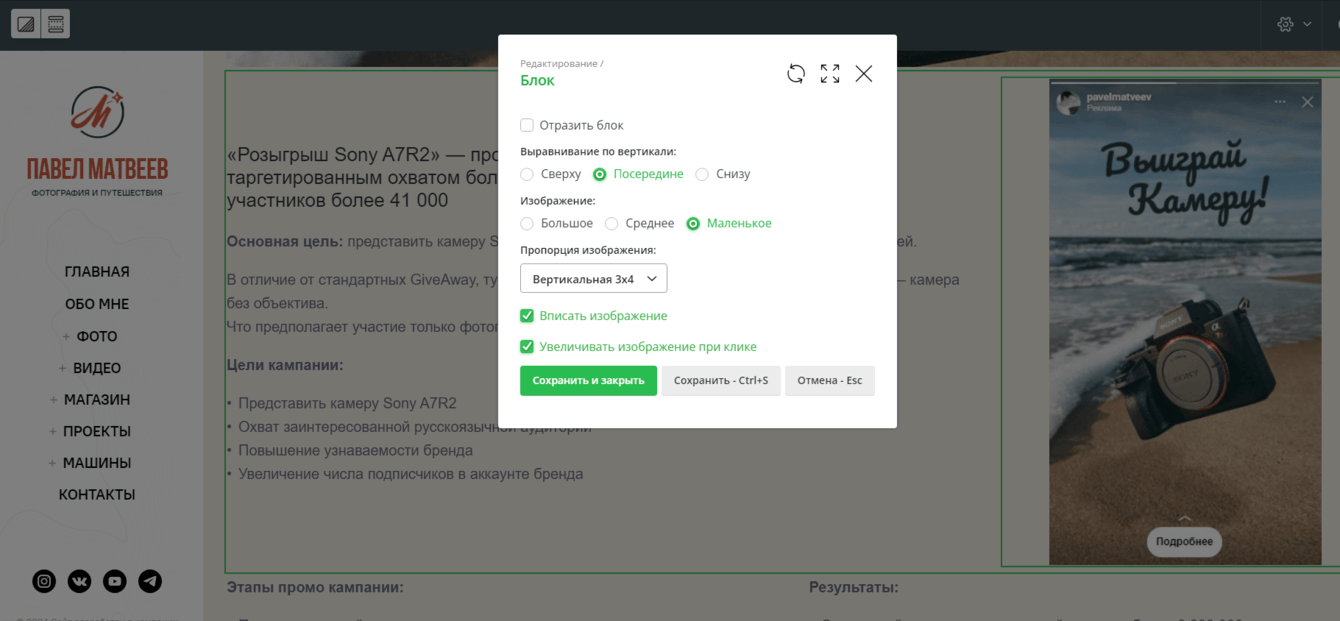Open the ВИДЕО menu item
Image resolution: width=1340 pixels, height=621 pixels.
(x=97, y=368)
